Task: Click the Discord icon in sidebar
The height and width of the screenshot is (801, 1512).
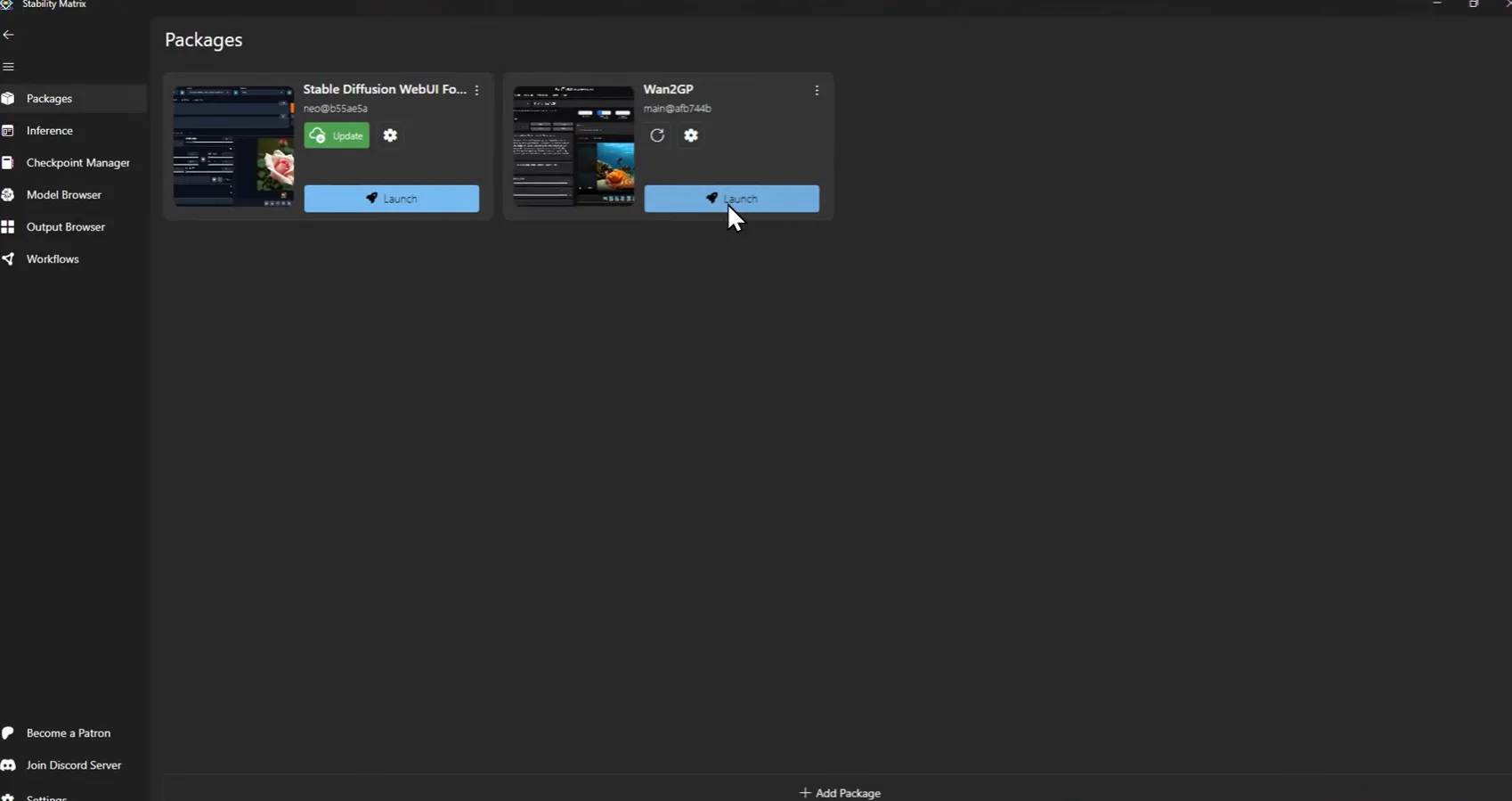Action: [8, 765]
